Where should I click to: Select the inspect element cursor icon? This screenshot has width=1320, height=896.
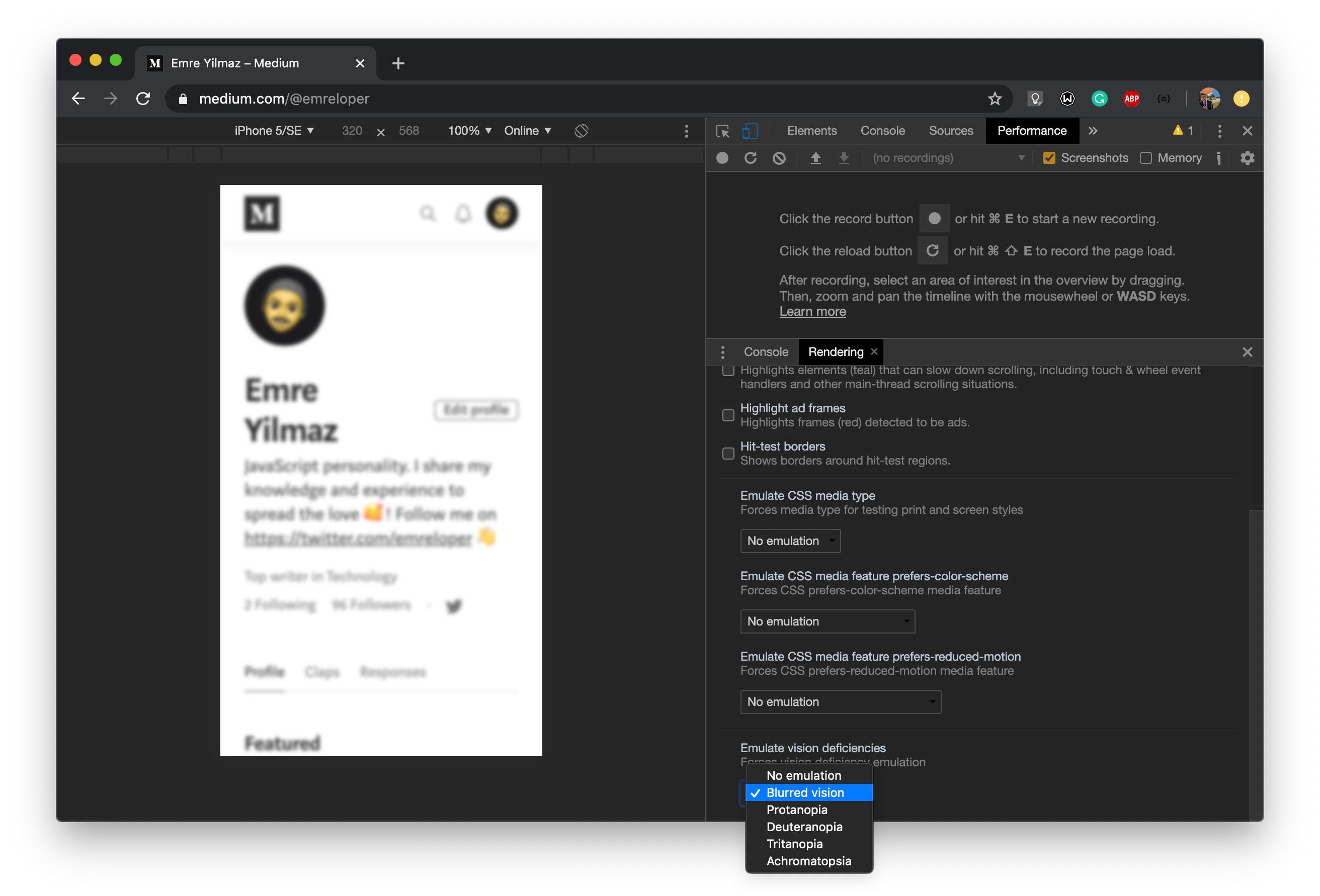(x=722, y=131)
